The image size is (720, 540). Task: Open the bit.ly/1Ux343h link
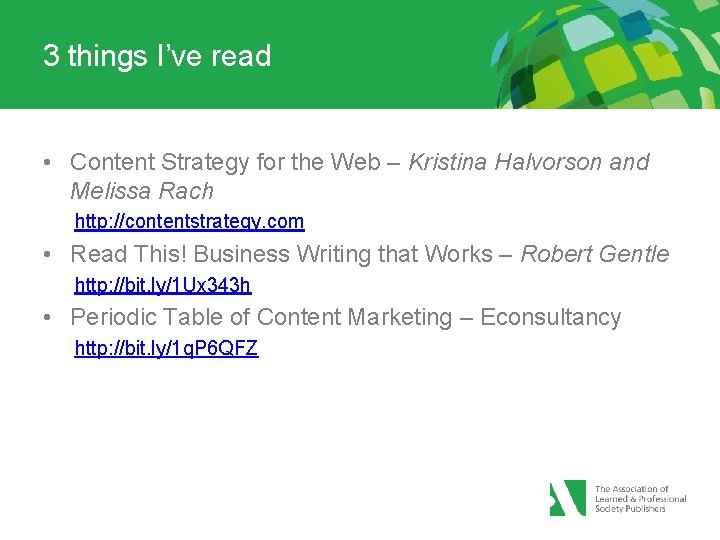[x=163, y=285]
